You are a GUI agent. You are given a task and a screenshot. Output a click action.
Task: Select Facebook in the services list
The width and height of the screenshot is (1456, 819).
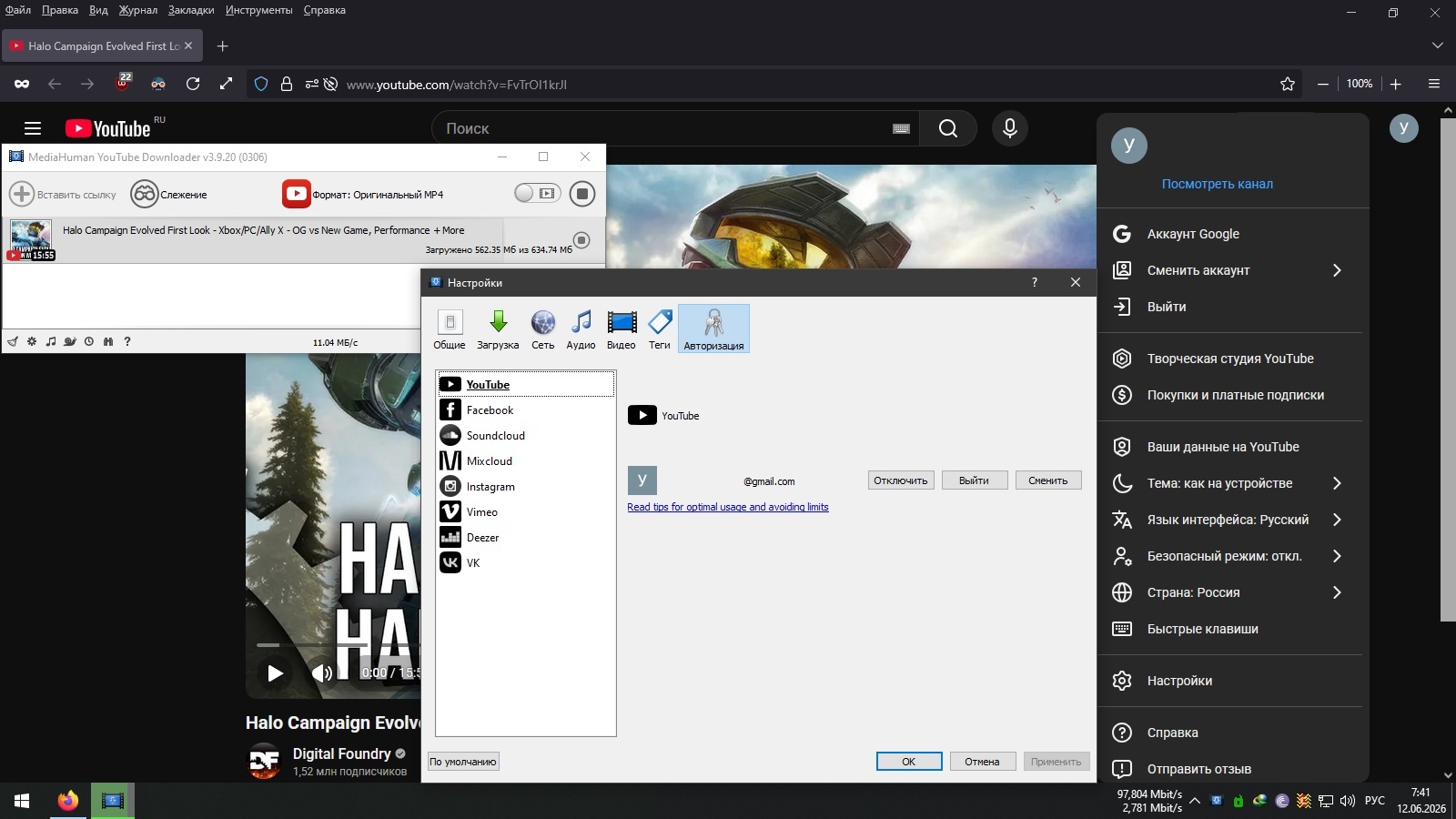pyautogui.click(x=526, y=410)
